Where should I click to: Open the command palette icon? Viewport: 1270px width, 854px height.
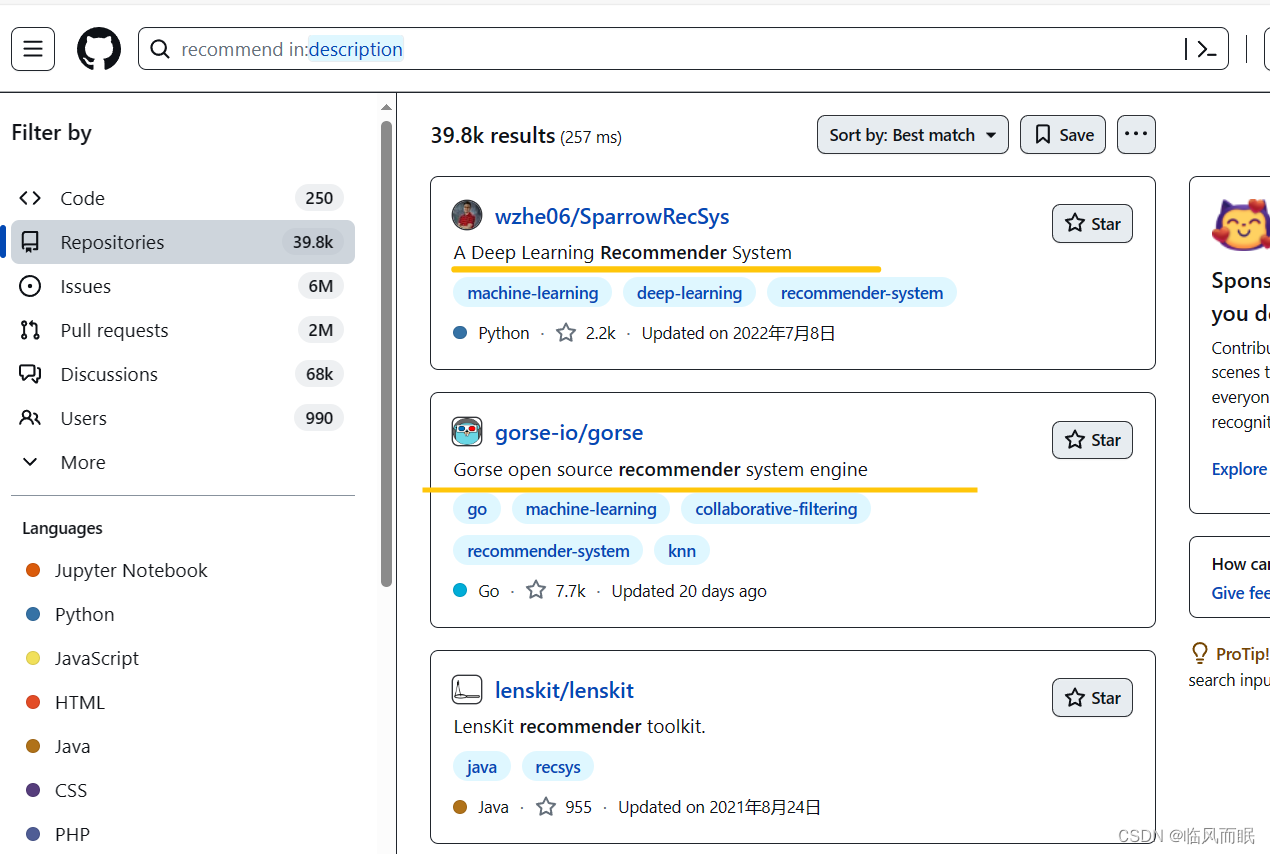pyautogui.click(x=1206, y=49)
